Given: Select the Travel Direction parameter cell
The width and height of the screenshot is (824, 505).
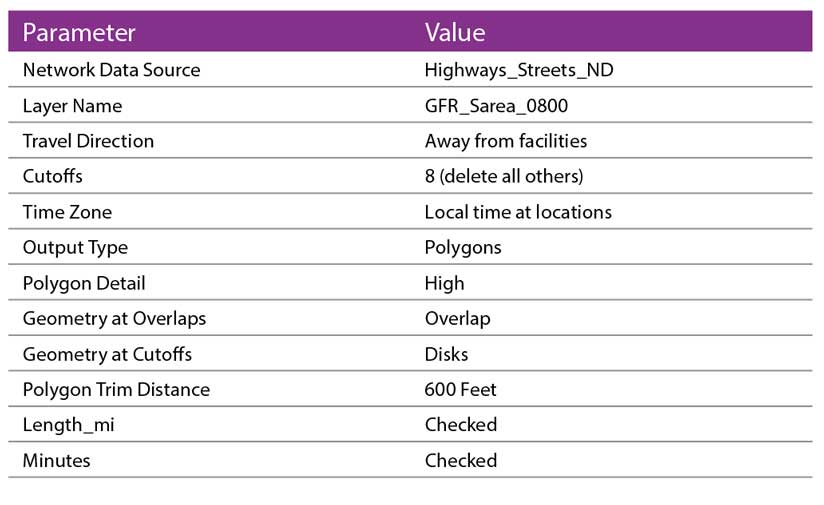Looking at the screenshot, I should coord(88,141).
